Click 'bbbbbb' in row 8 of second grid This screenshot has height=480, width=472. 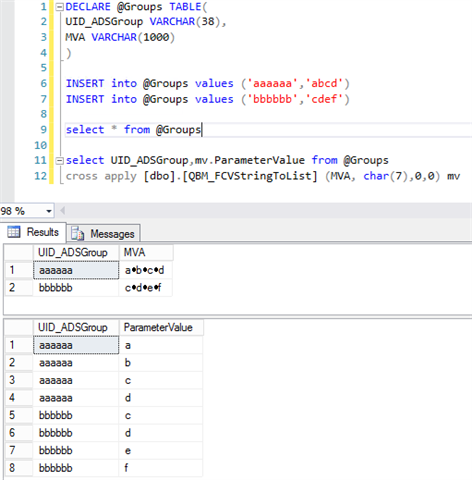click(x=76, y=468)
